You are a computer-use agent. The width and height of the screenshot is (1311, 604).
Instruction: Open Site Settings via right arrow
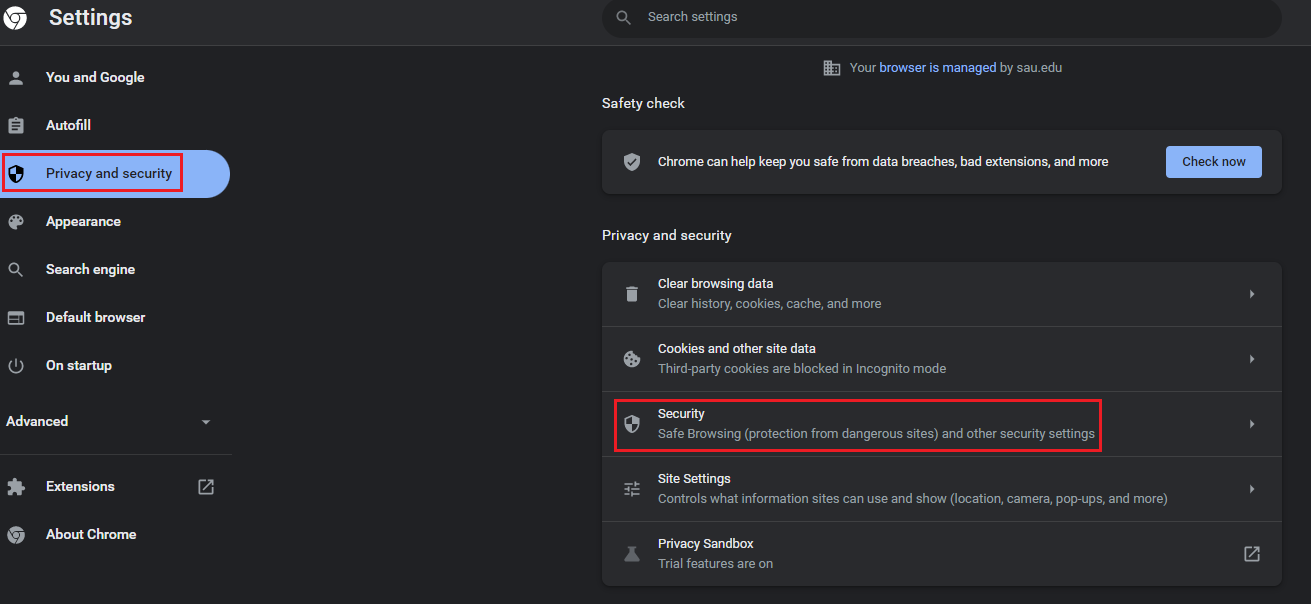pyautogui.click(x=1252, y=489)
